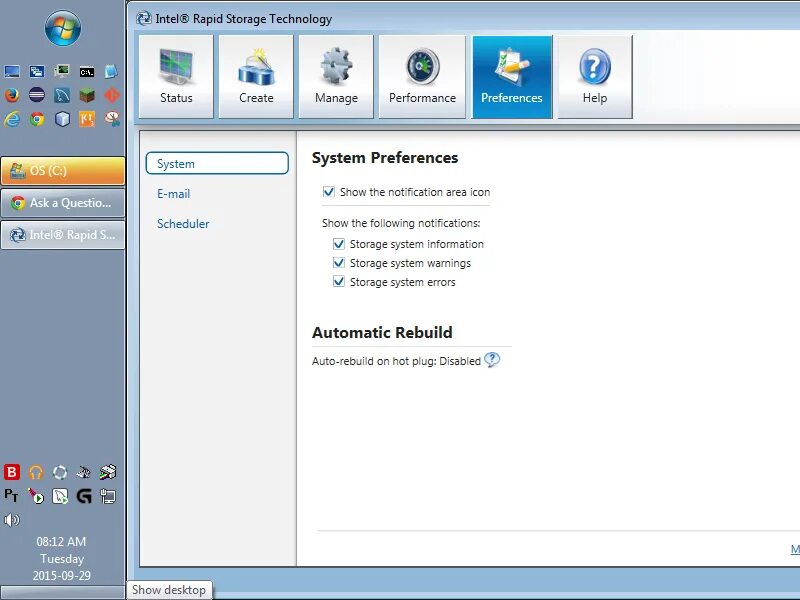Click the pencil with play tray icon
The width and height of the screenshot is (800, 600).
(36, 496)
